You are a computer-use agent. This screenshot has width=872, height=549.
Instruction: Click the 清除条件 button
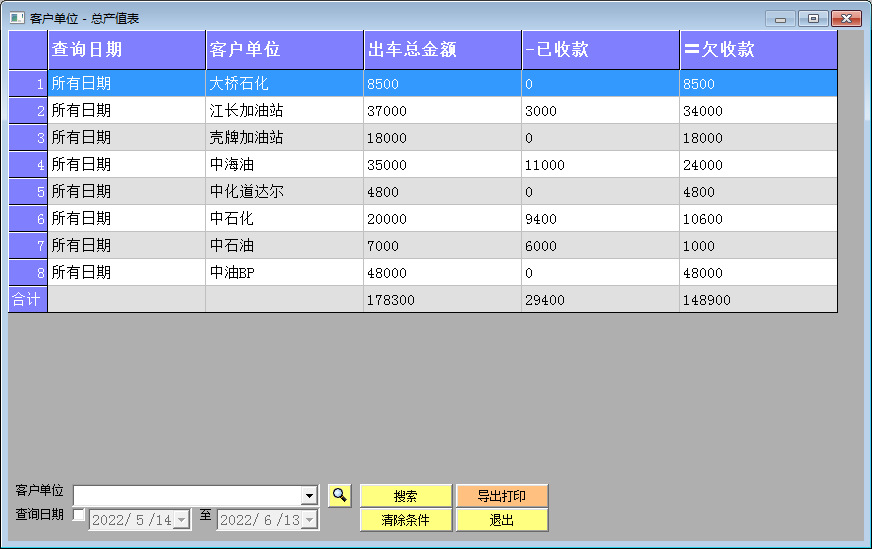406,520
